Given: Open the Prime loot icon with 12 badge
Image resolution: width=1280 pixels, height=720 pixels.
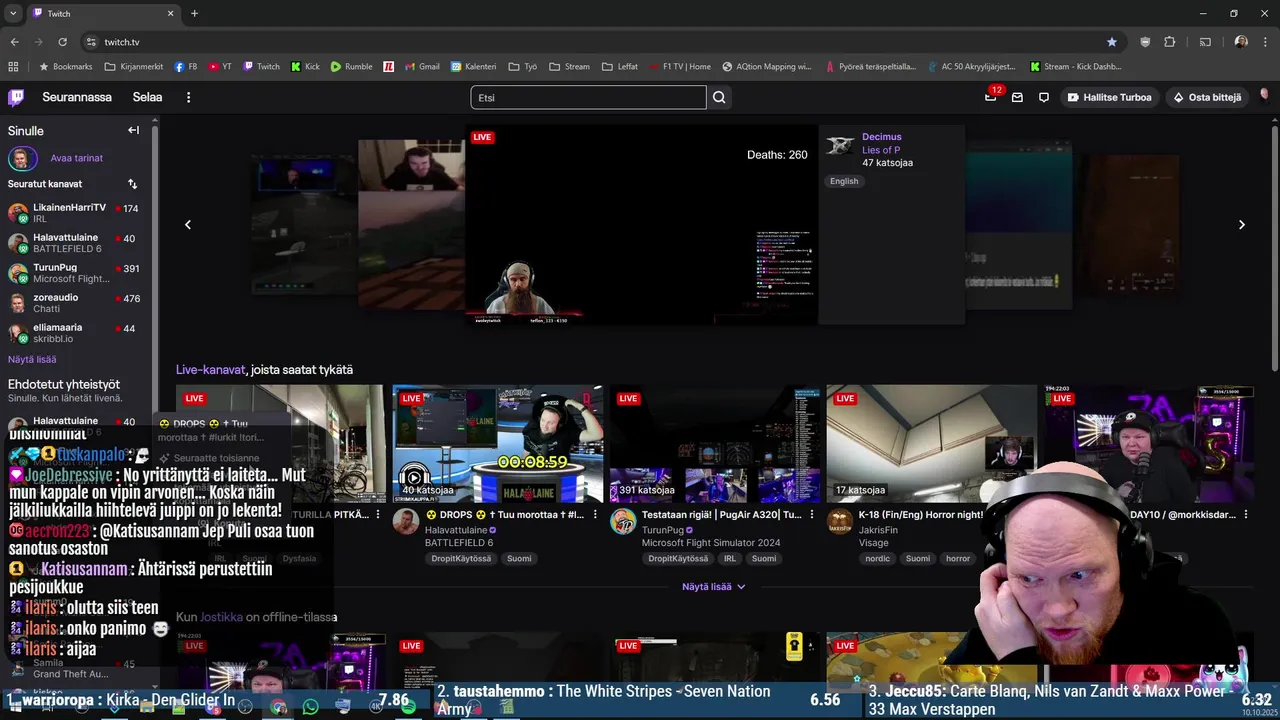Looking at the screenshot, I should [x=991, y=97].
